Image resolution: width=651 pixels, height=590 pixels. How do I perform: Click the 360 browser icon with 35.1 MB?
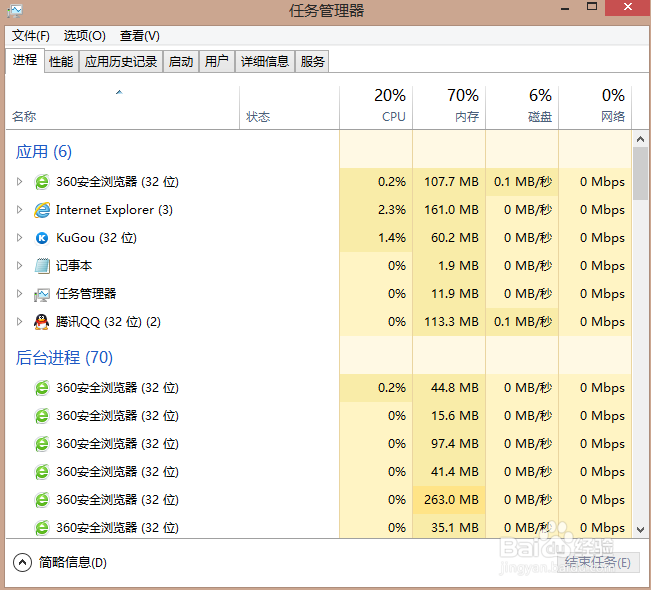coord(42,528)
